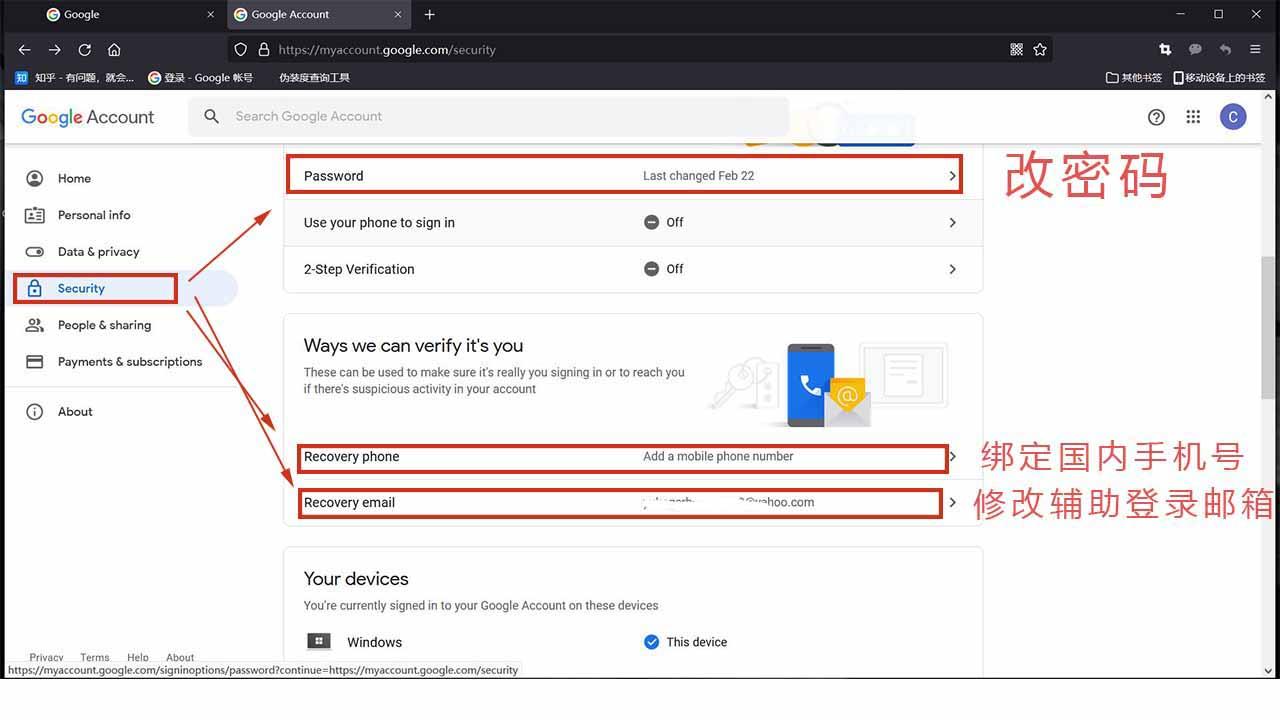
Task: Expand 2-Step Verification row chevron
Action: click(952, 269)
